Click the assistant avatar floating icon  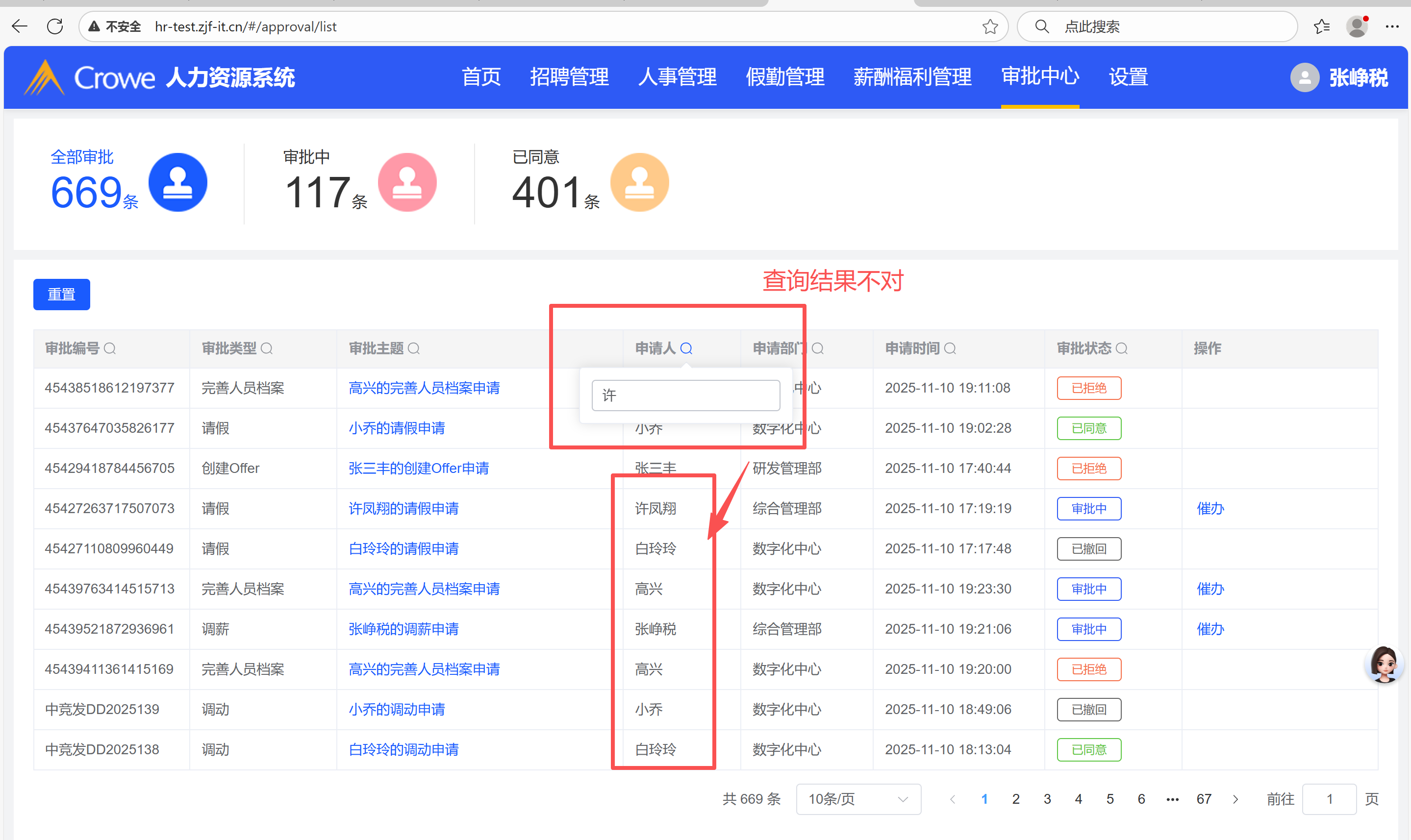tap(1384, 665)
